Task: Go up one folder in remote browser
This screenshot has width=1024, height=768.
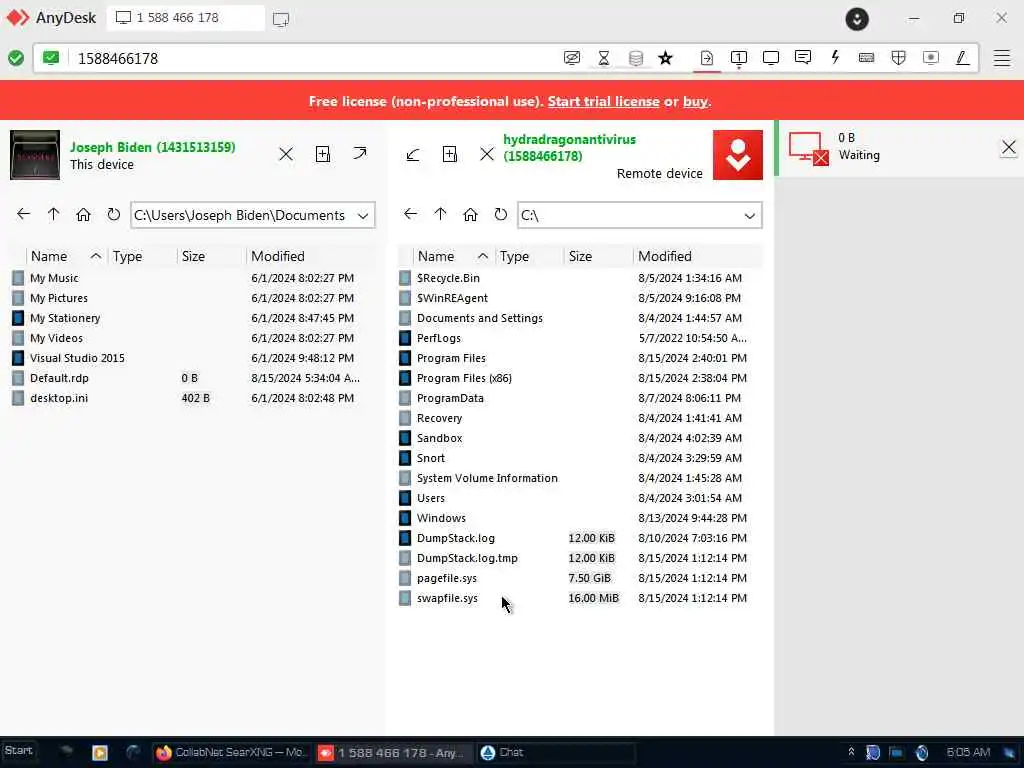Action: (x=440, y=214)
